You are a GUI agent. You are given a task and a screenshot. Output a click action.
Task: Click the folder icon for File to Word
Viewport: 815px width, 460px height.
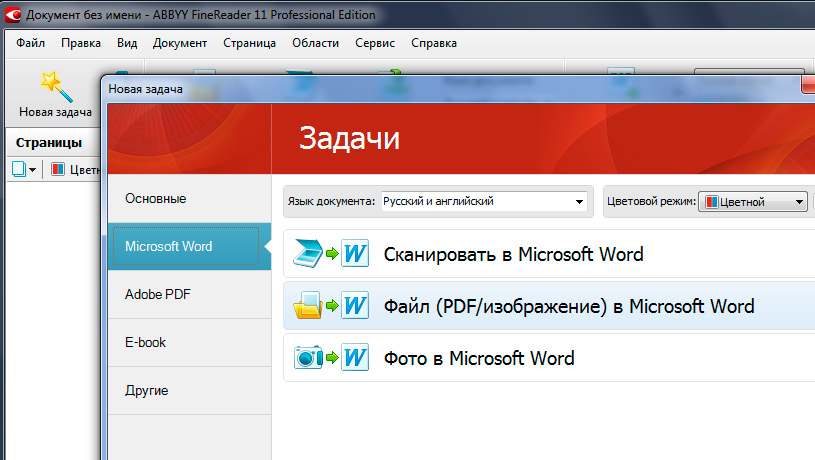(x=305, y=306)
